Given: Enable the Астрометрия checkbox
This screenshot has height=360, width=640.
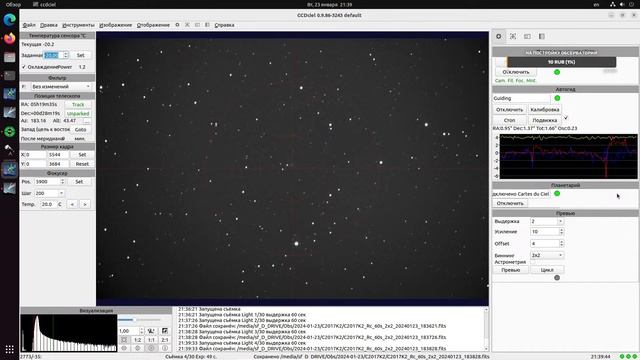Looking at the screenshot, I should coord(533,262).
